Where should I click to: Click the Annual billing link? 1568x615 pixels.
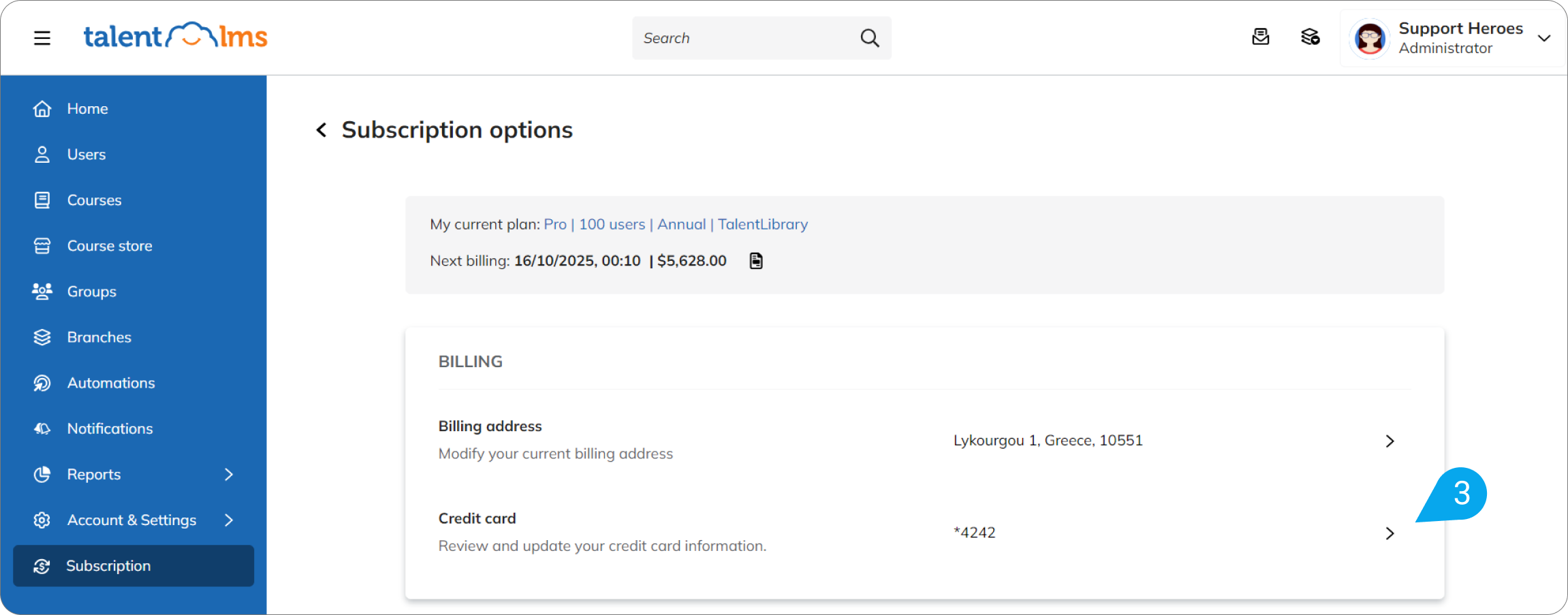[682, 224]
